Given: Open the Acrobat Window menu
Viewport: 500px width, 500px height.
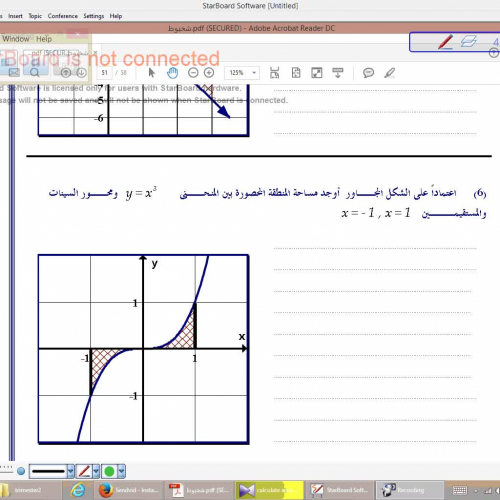Looking at the screenshot, I should (16, 39).
